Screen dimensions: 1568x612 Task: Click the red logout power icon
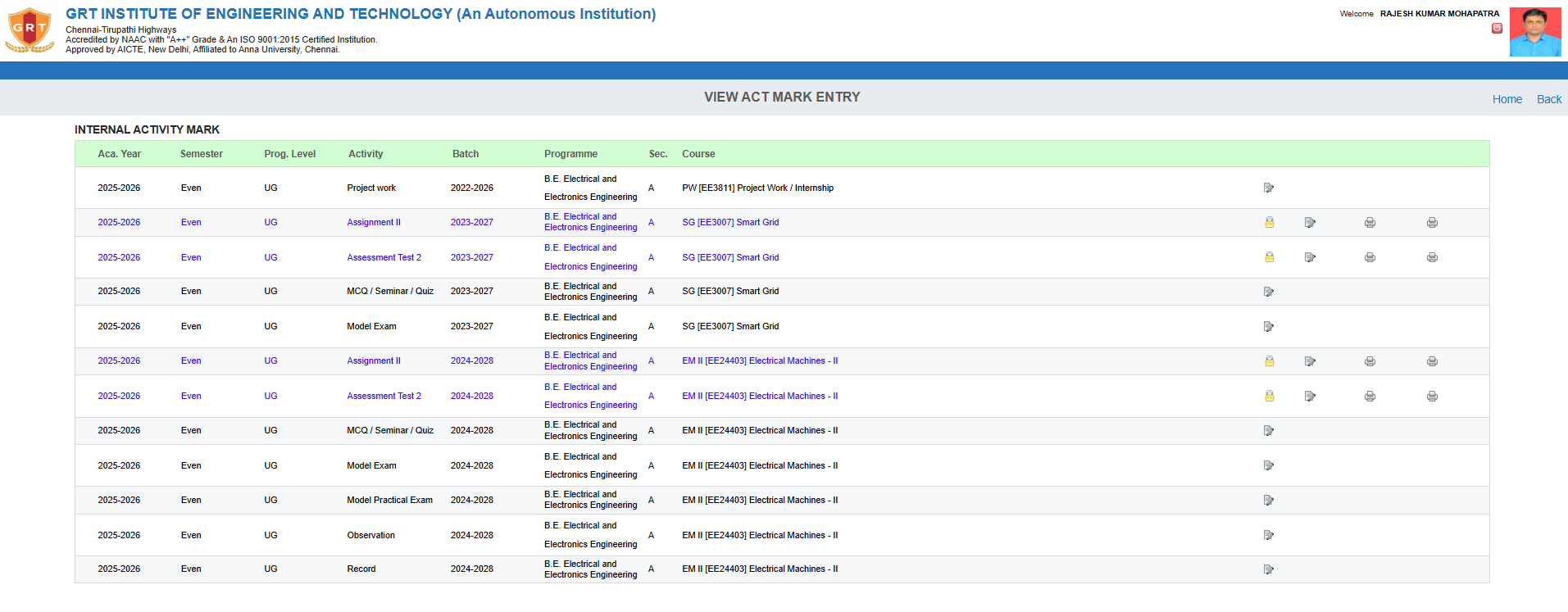pyautogui.click(x=1497, y=28)
